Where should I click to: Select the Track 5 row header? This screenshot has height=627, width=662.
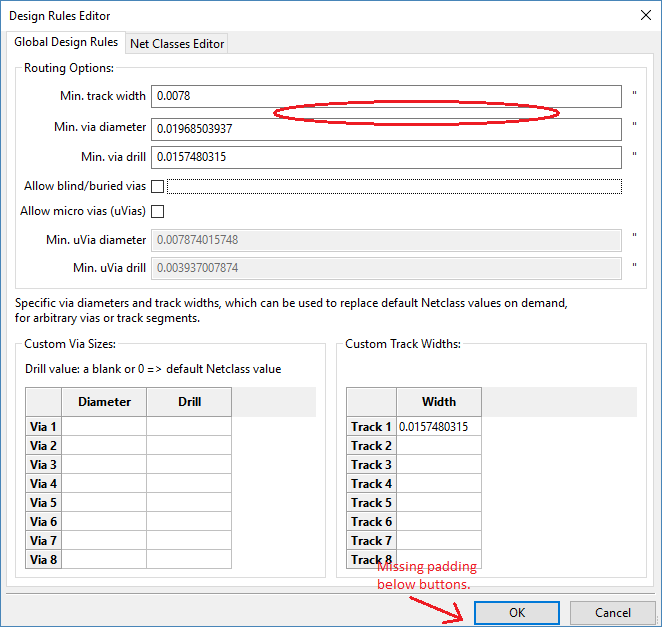pos(372,503)
